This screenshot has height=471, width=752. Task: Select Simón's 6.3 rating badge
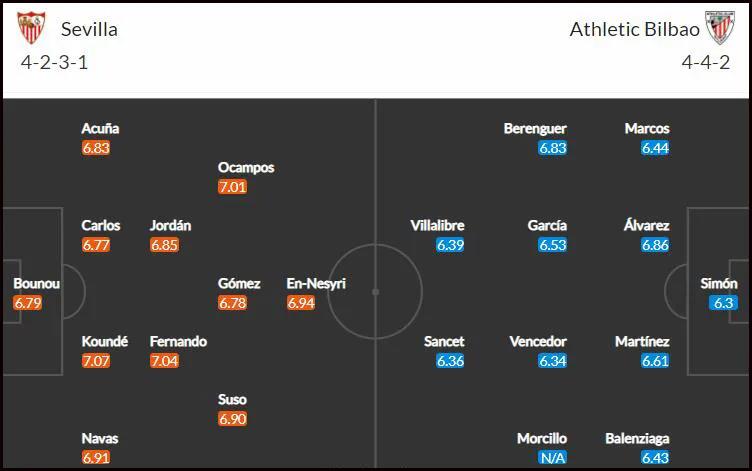coord(723,303)
